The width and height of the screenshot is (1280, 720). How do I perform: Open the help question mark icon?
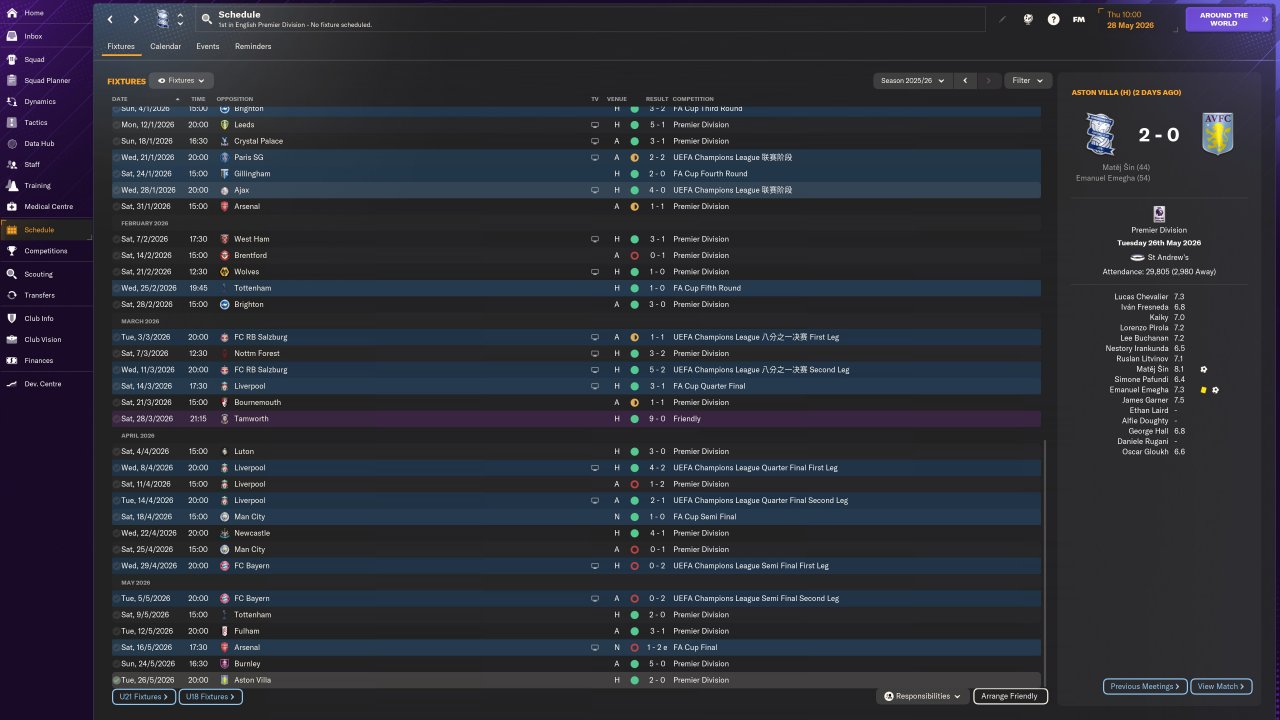1053,19
